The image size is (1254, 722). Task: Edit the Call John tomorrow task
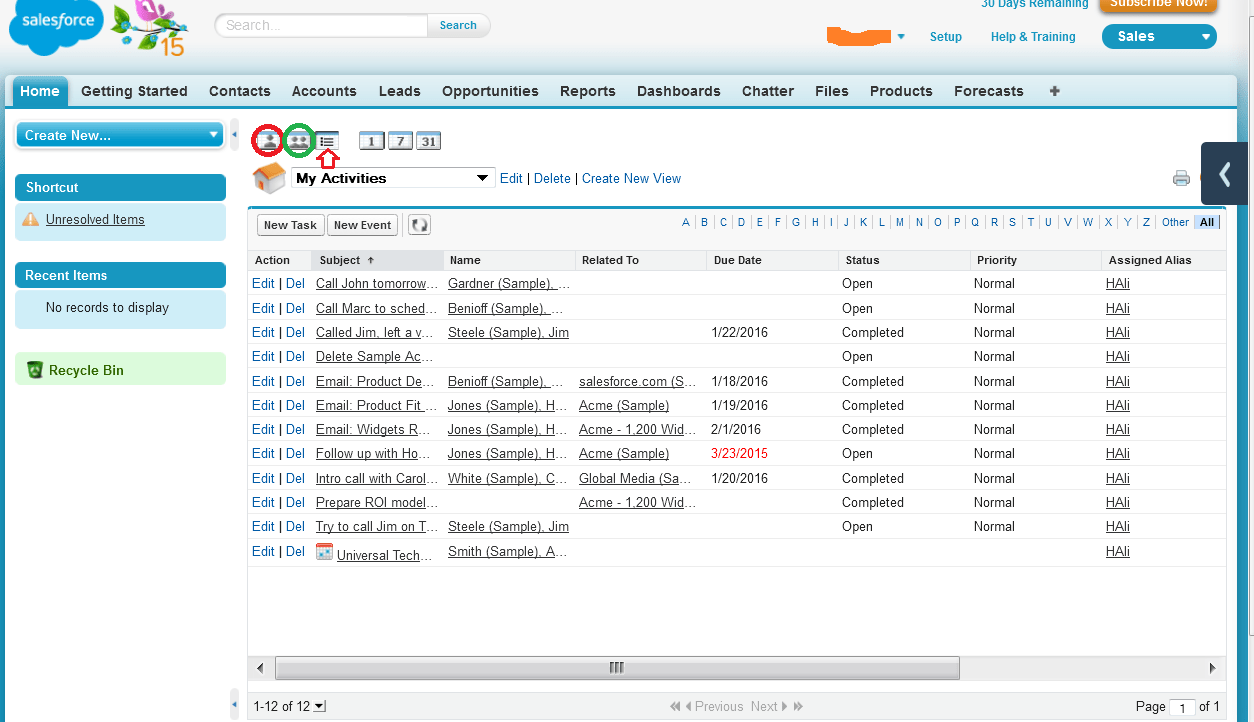[263, 284]
